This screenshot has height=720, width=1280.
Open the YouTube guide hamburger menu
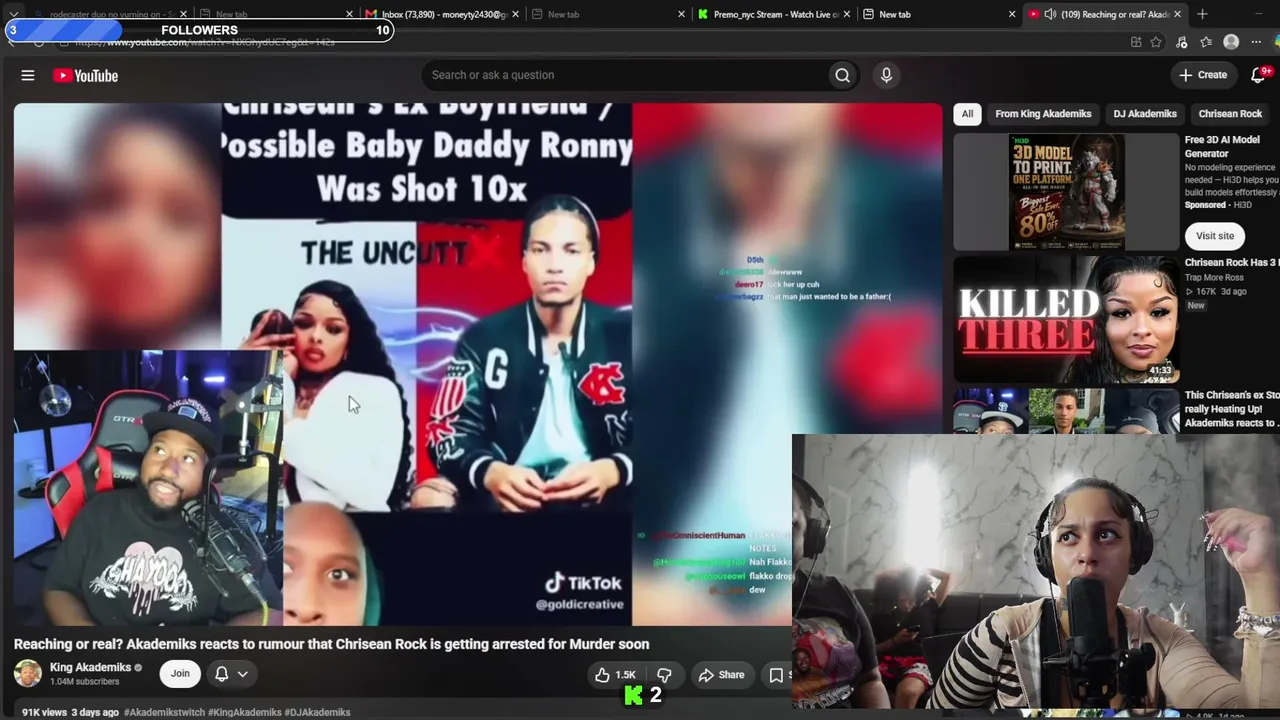point(28,75)
